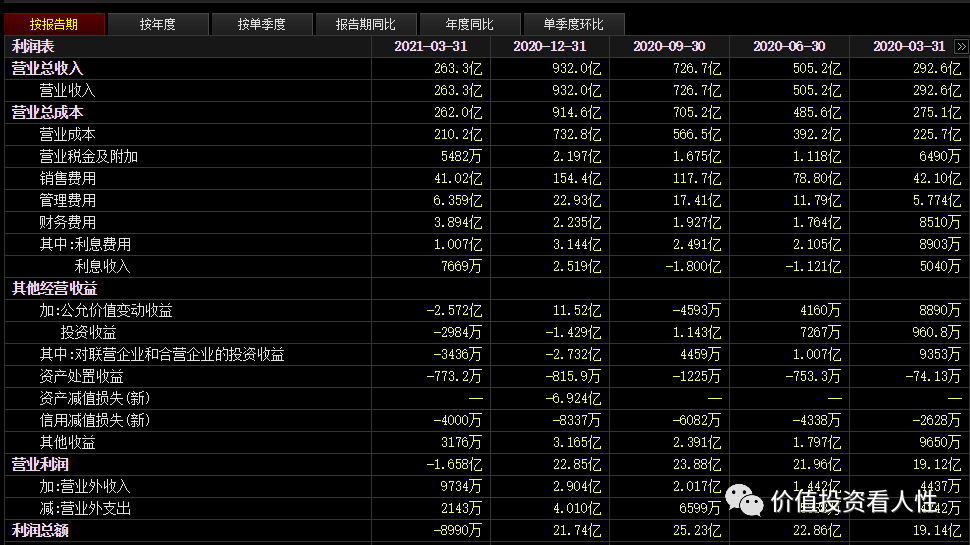Screen dimensions: 970x545
Task: Select the 销售费用 row label
Action: click(67, 179)
